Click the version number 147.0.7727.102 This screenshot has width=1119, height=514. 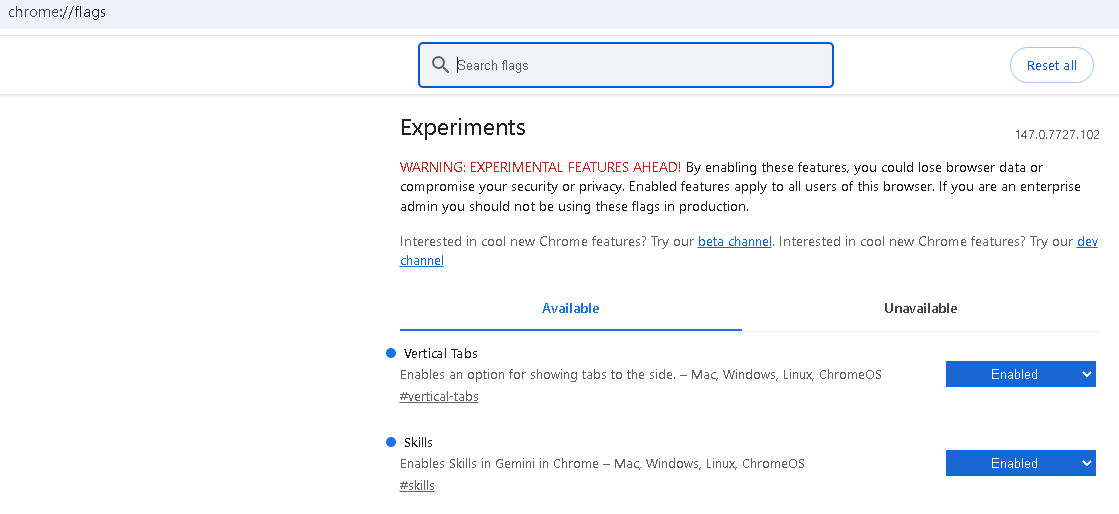(1057, 134)
